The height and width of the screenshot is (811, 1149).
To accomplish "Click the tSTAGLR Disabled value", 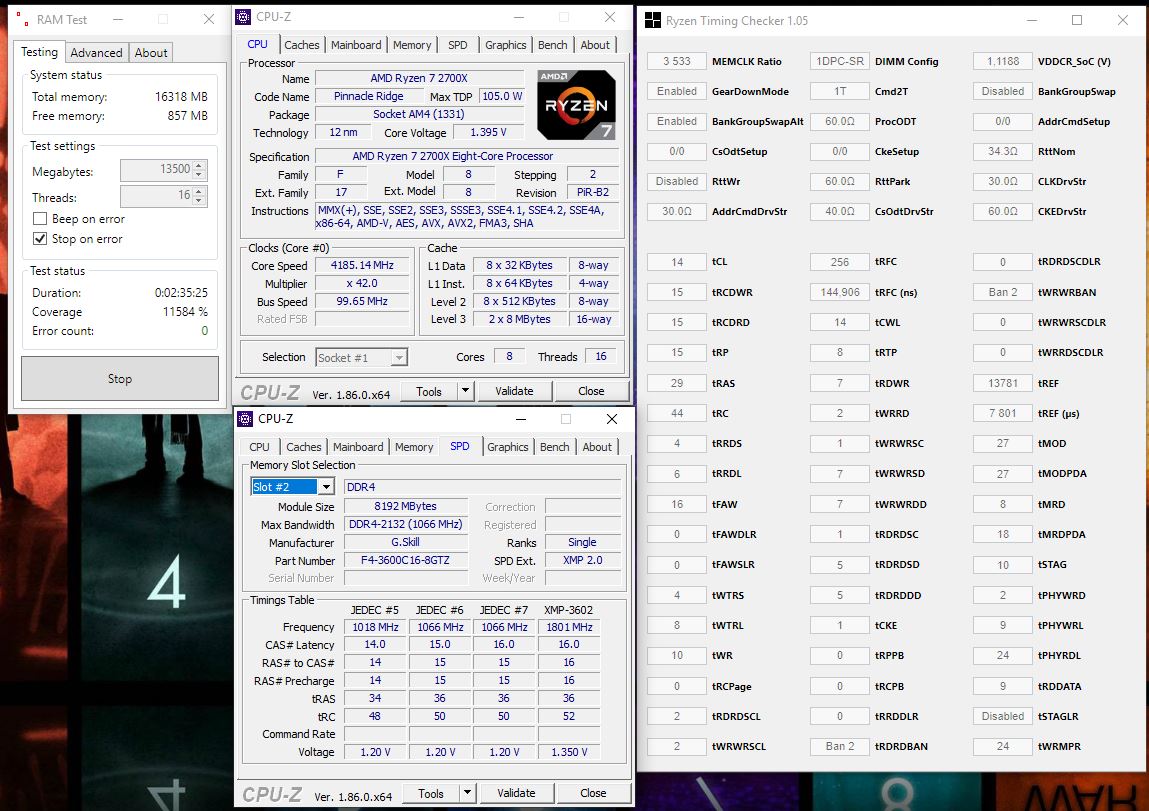I will 1002,716.
